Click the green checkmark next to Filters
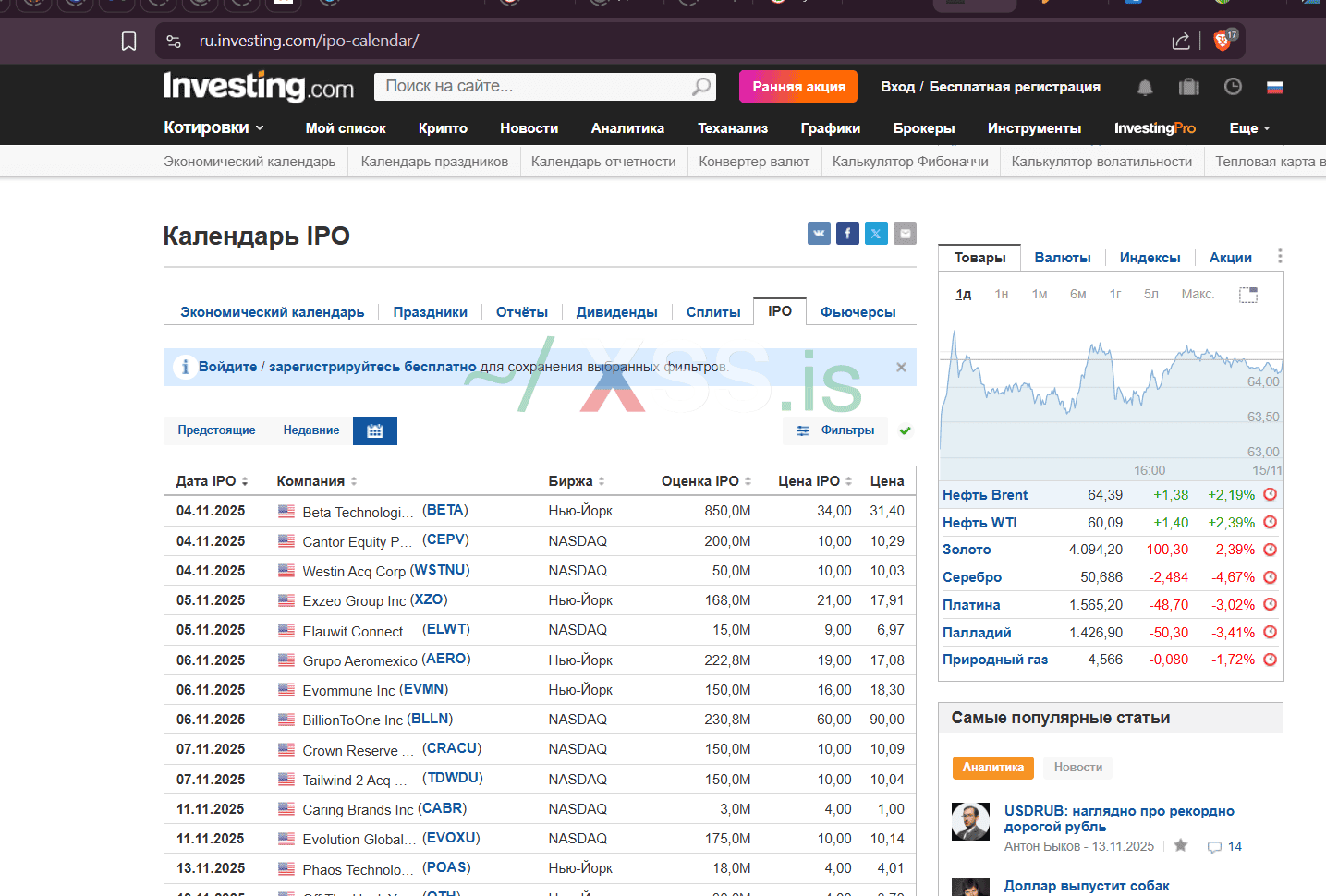 point(906,430)
